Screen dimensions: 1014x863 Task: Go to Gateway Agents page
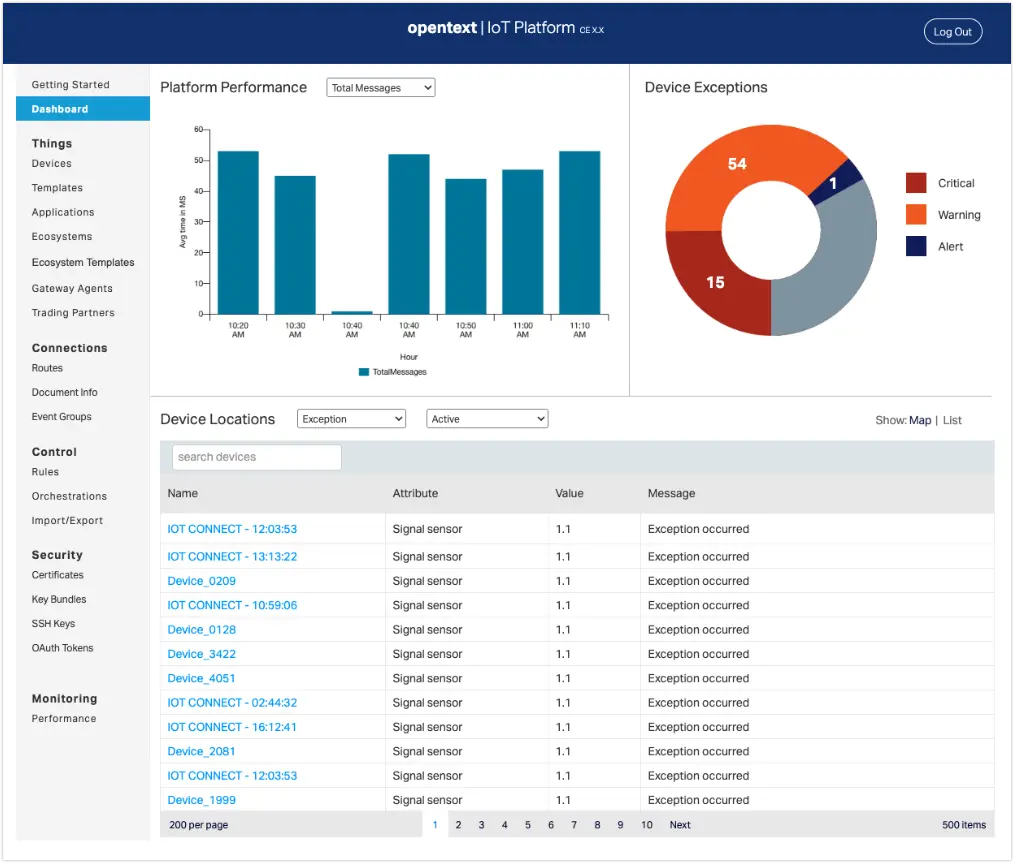point(72,288)
